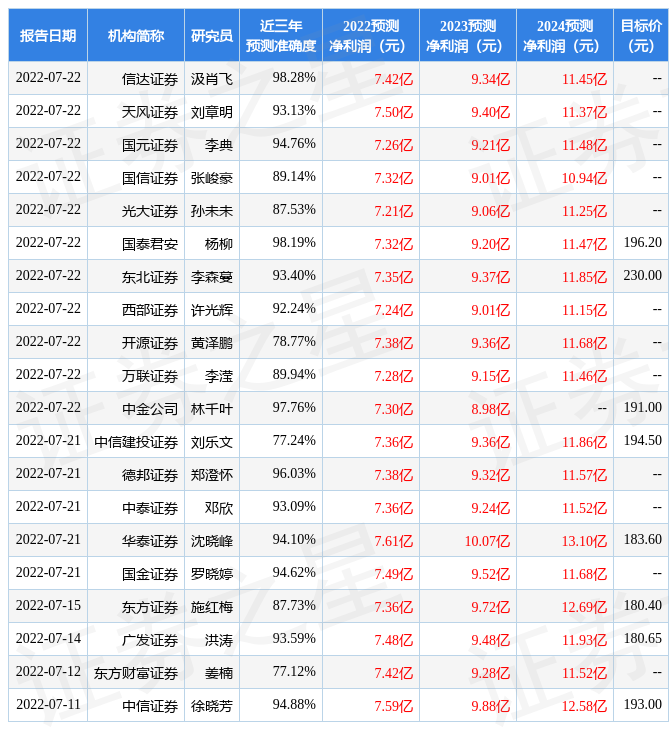
Task: Click the 目标价 column header
Action: coord(641,36)
